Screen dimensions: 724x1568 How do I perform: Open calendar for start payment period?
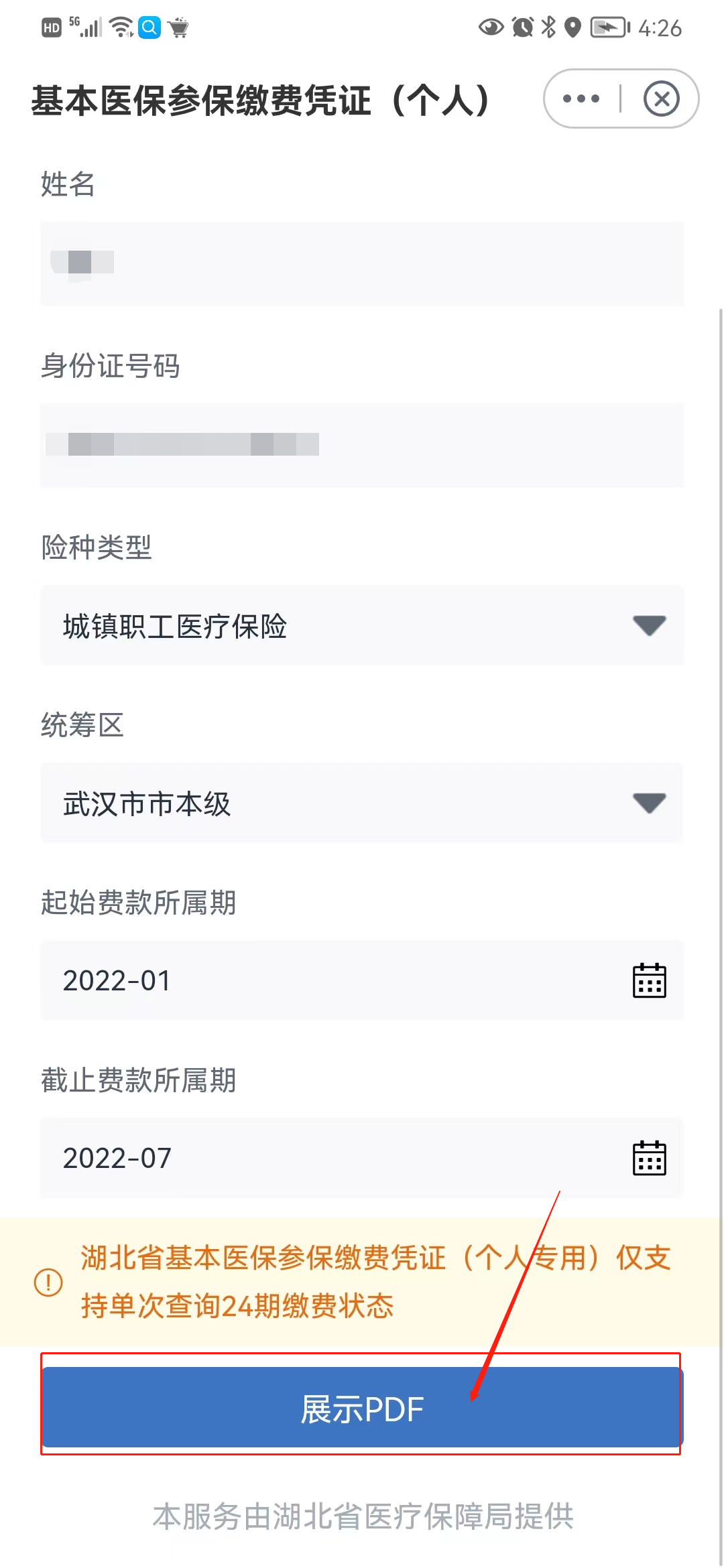pos(649,981)
